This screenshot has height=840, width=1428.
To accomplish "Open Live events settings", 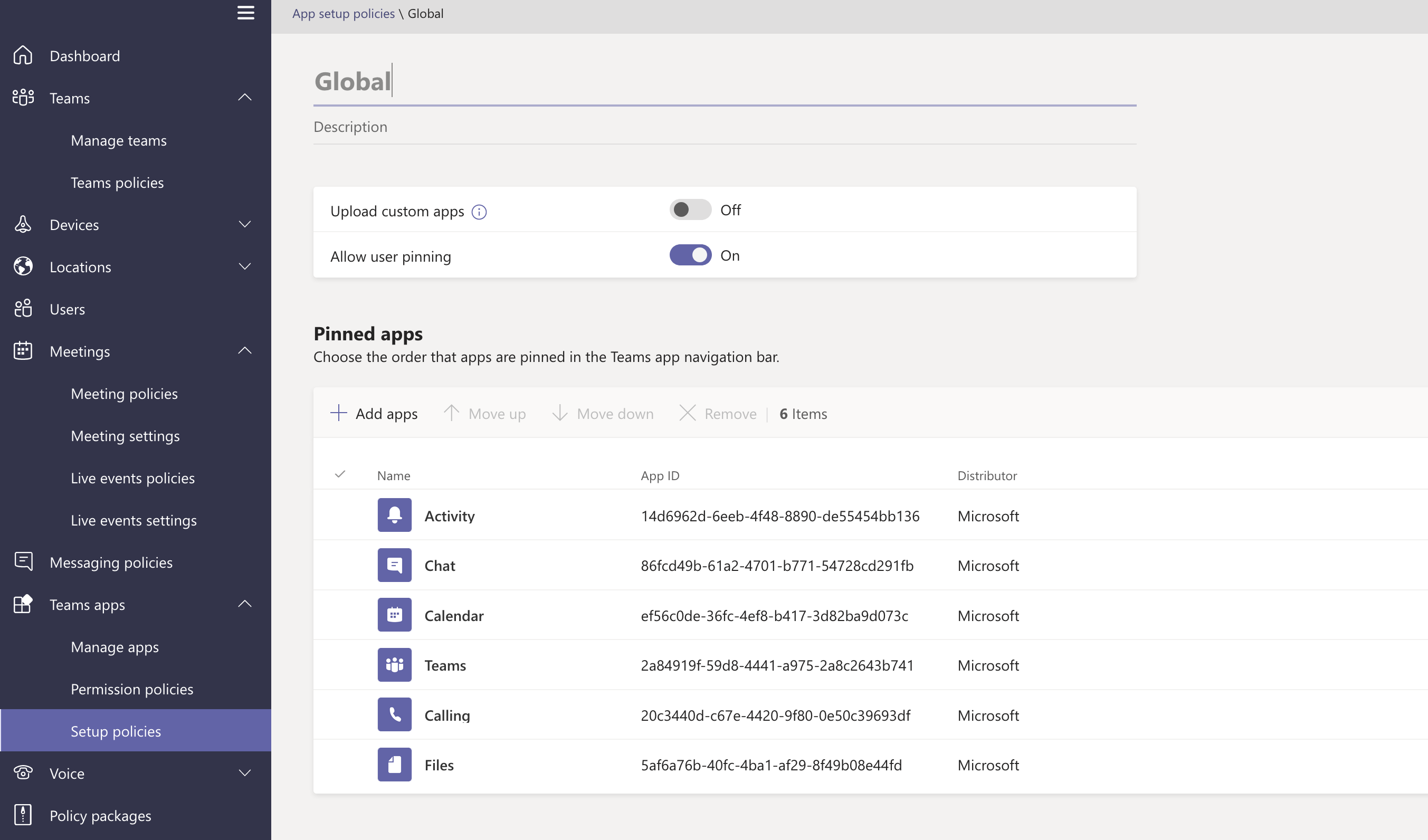I will (134, 520).
